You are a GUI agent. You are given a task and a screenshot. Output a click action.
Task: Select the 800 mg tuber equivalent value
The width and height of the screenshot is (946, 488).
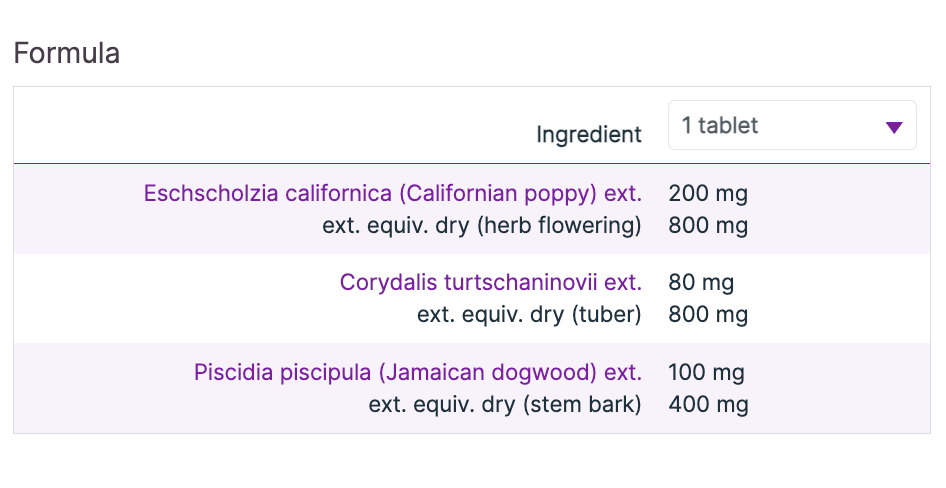[x=708, y=315]
